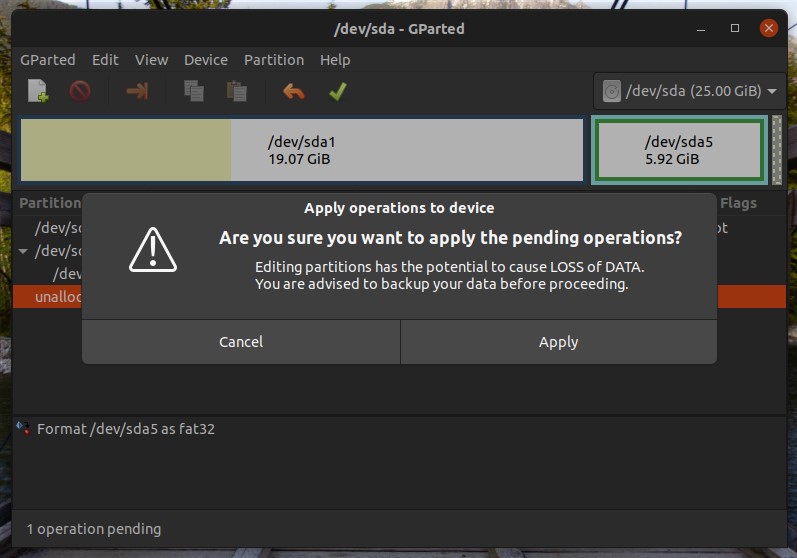Click the hard disk icon in device selector

pyautogui.click(x=611, y=91)
